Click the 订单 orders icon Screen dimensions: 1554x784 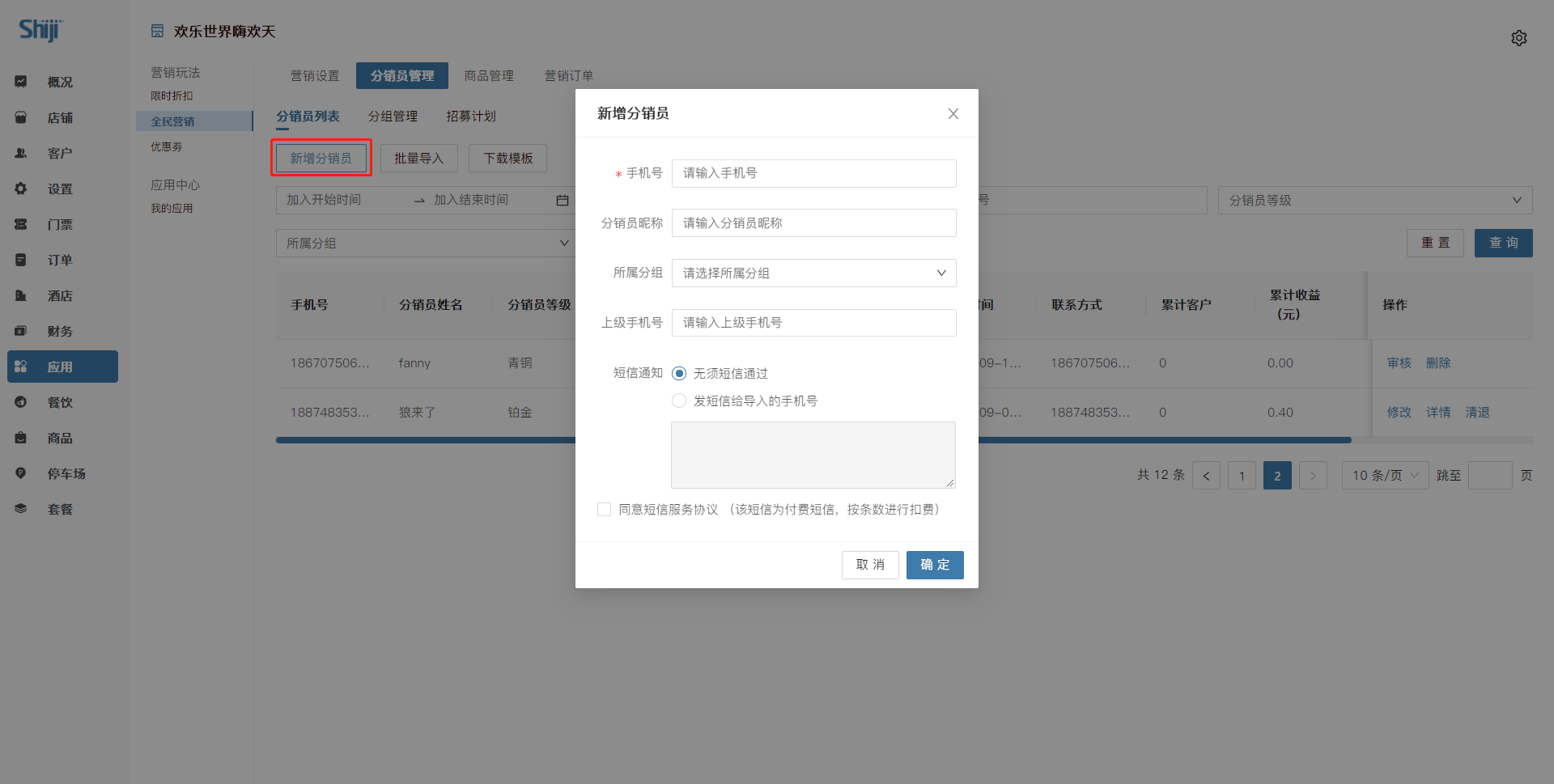[x=21, y=260]
